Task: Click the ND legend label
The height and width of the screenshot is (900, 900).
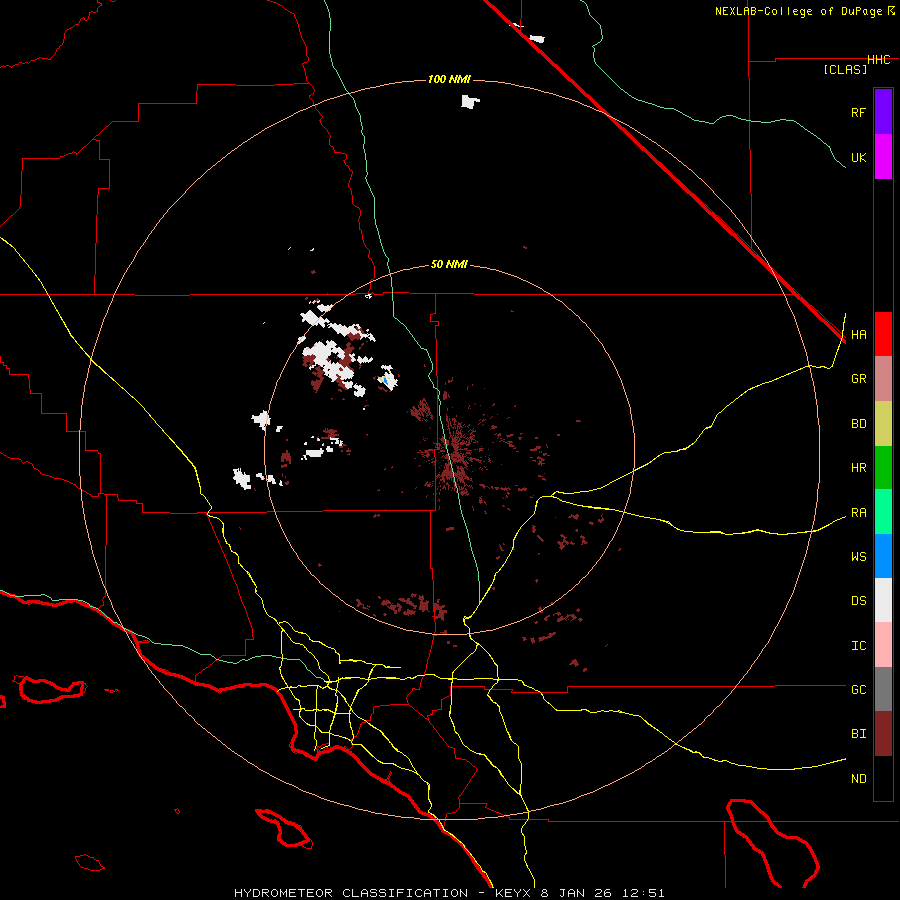Action: 858,778
